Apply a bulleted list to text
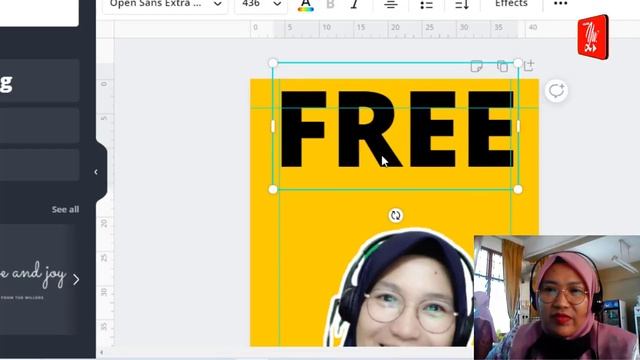The height and width of the screenshot is (360, 640). click(427, 4)
